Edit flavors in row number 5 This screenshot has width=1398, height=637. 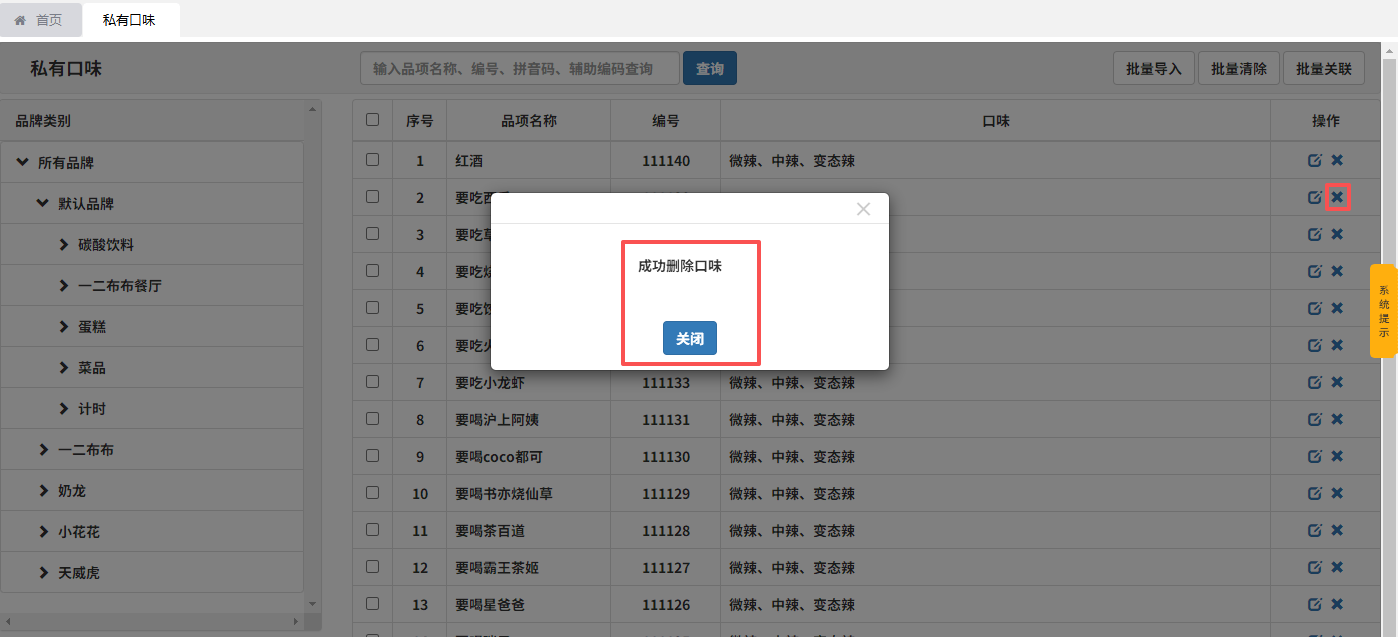coord(1315,308)
